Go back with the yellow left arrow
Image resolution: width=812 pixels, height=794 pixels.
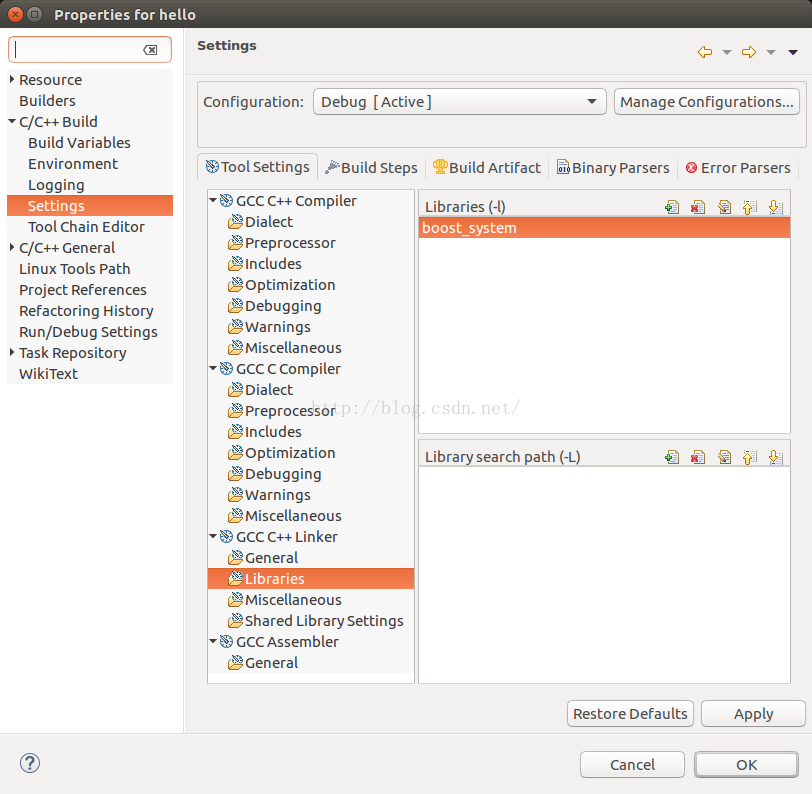(705, 52)
